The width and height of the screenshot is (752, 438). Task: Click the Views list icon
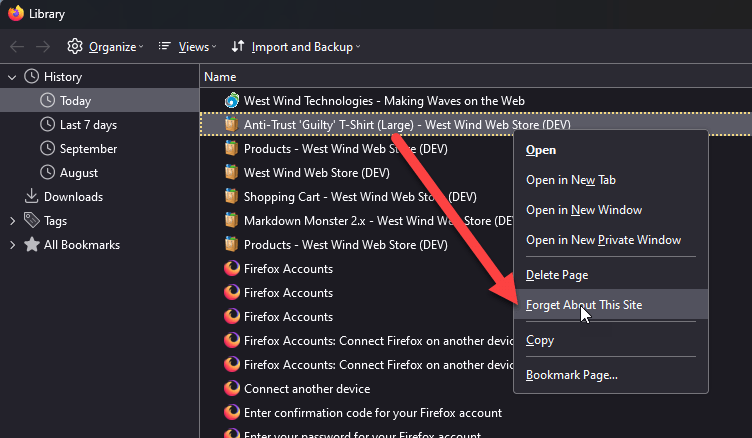[x=164, y=46]
